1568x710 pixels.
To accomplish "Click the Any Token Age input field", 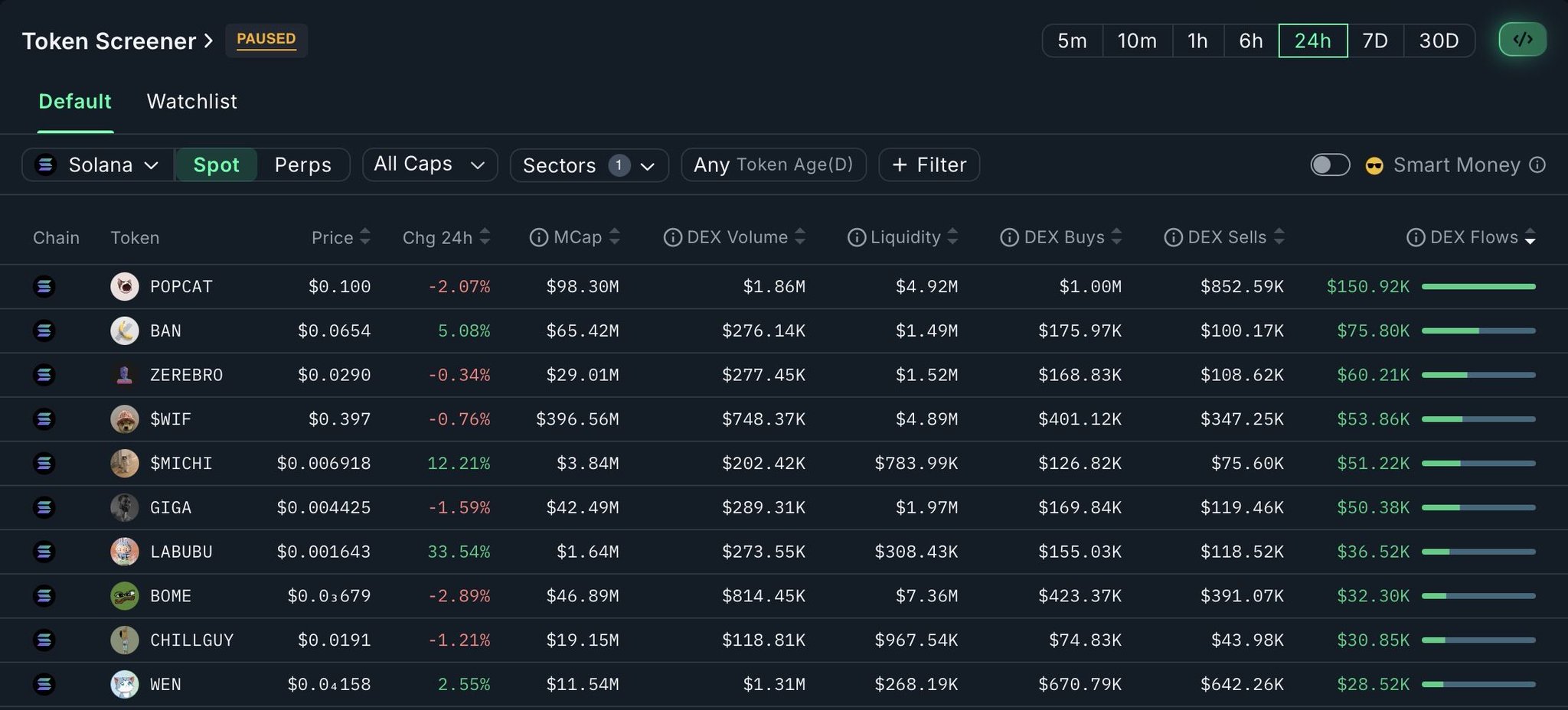I will click(773, 165).
